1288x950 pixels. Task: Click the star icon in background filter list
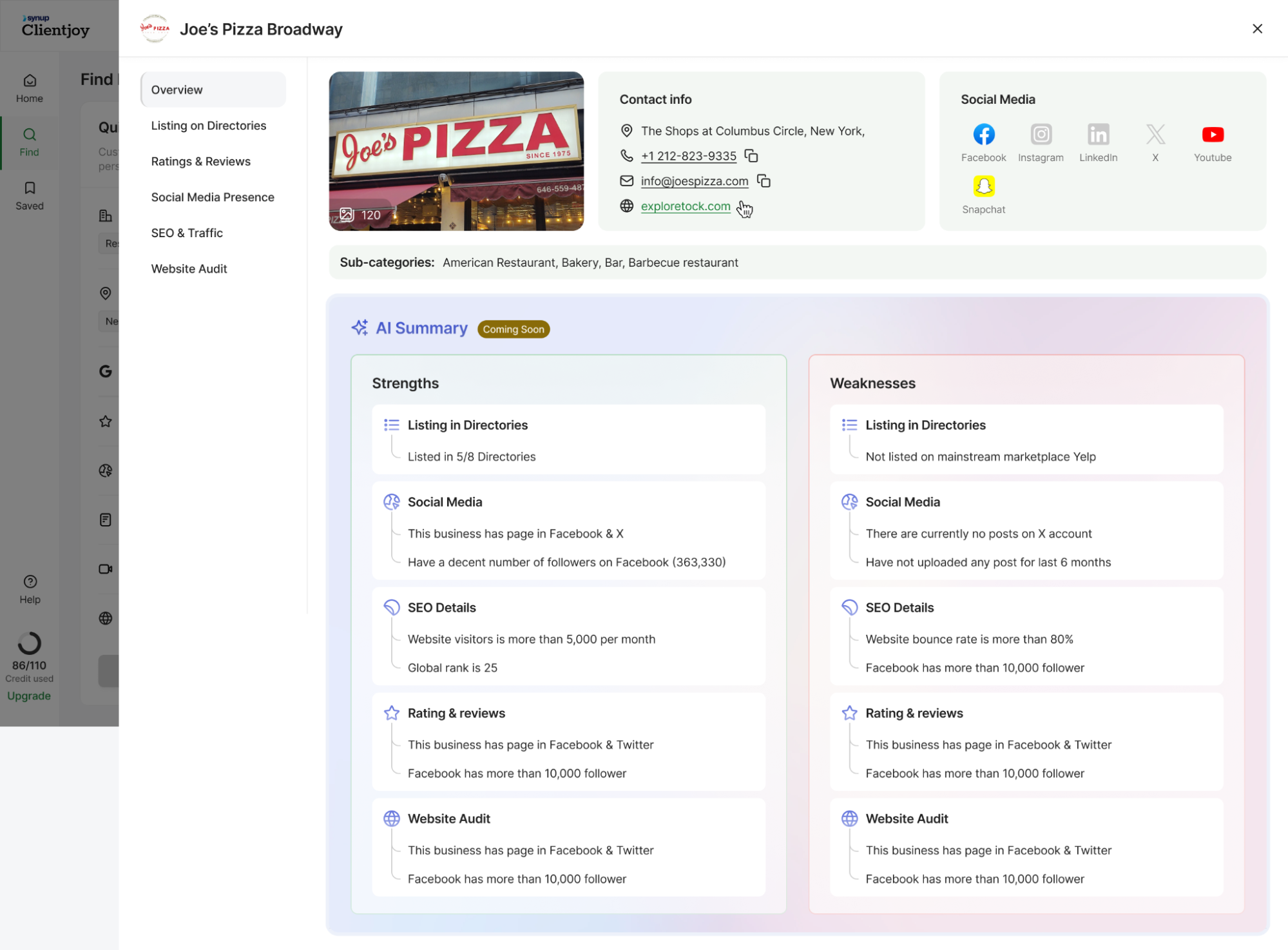pos(106,421)
